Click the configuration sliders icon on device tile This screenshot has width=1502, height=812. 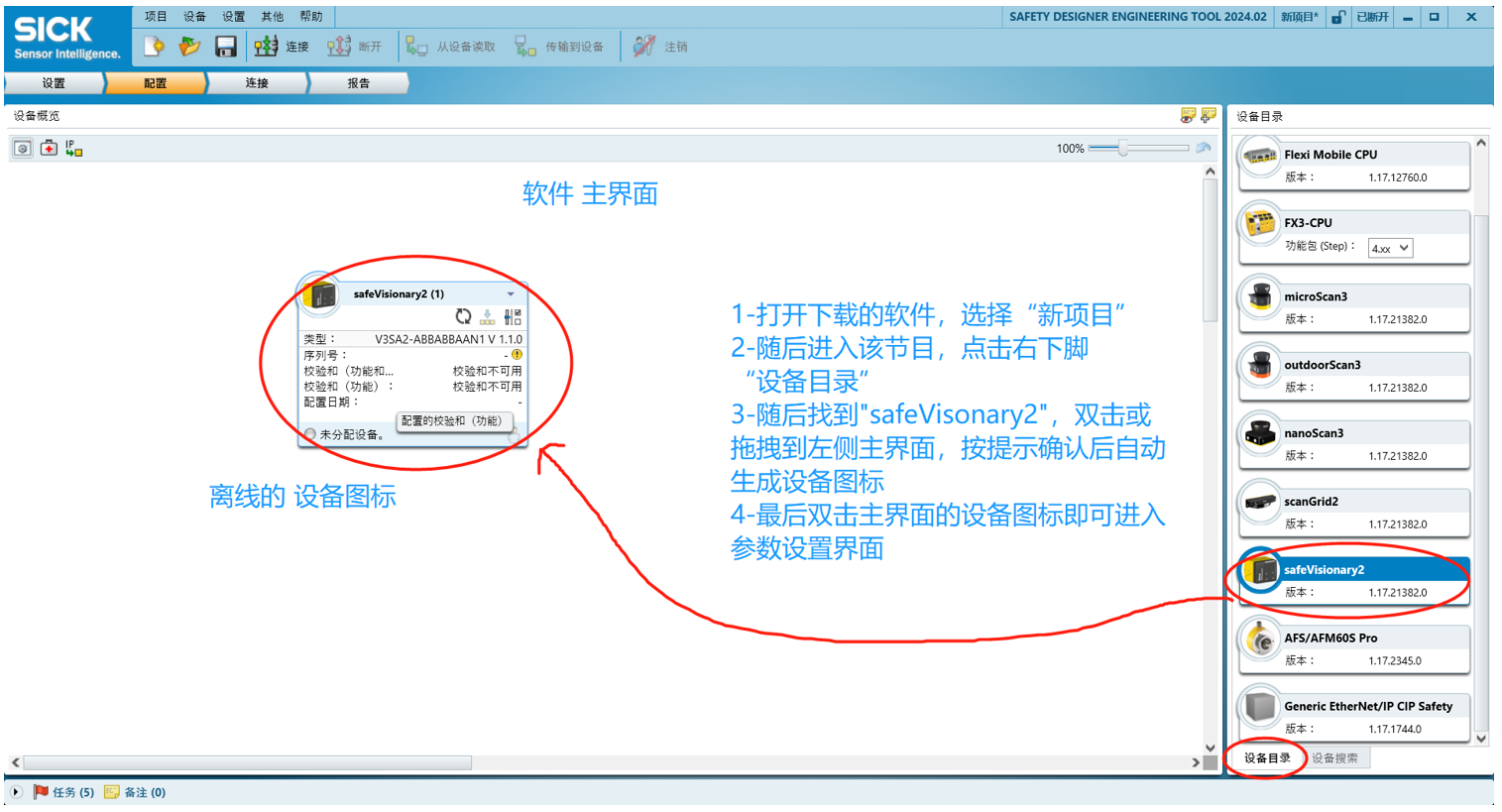pyautogui.click(x=512, y=316)
